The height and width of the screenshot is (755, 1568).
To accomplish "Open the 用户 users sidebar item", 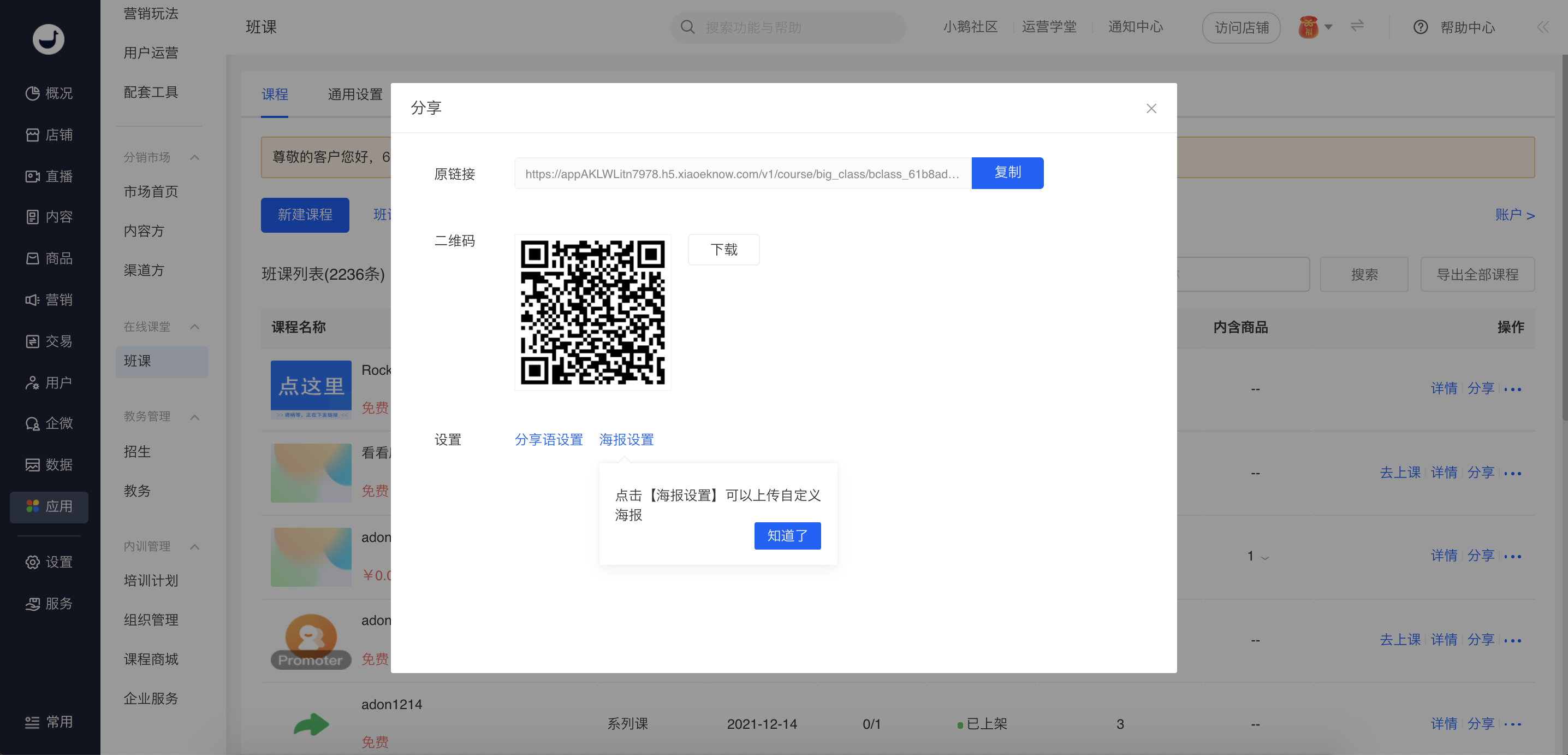I will point(49,382).
